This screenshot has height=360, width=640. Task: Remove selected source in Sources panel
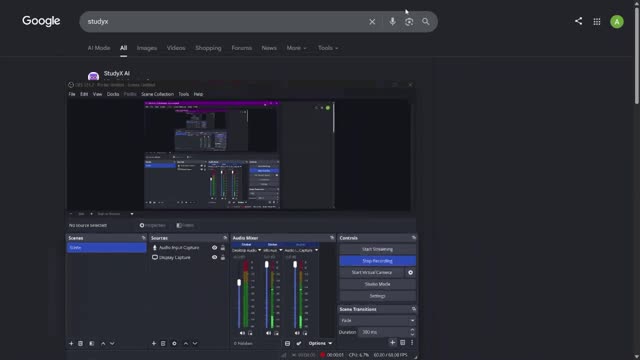163,343
